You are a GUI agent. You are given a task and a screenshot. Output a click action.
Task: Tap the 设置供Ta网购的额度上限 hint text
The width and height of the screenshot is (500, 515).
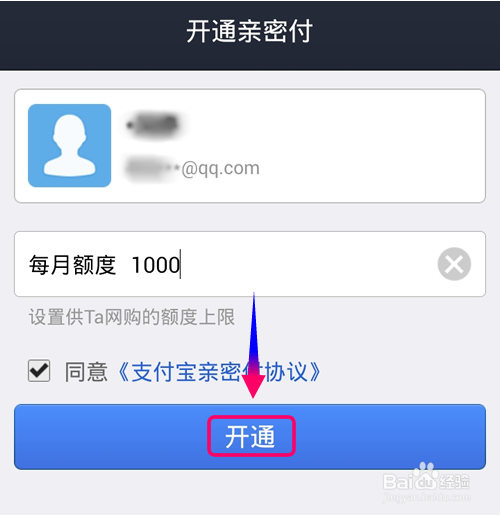click(x=132, y=317)
